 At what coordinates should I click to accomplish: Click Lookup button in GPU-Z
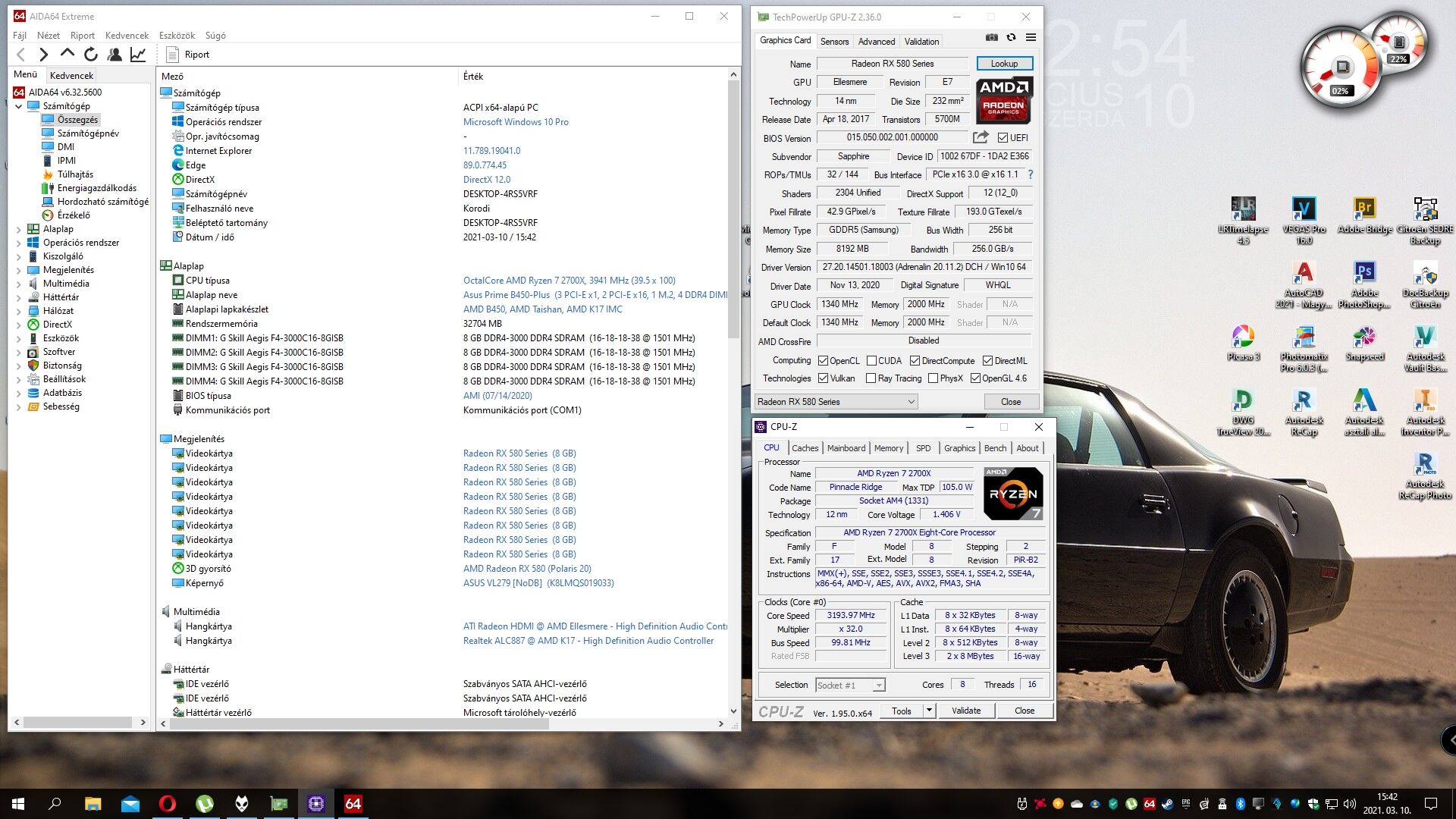coord(1004,64)
